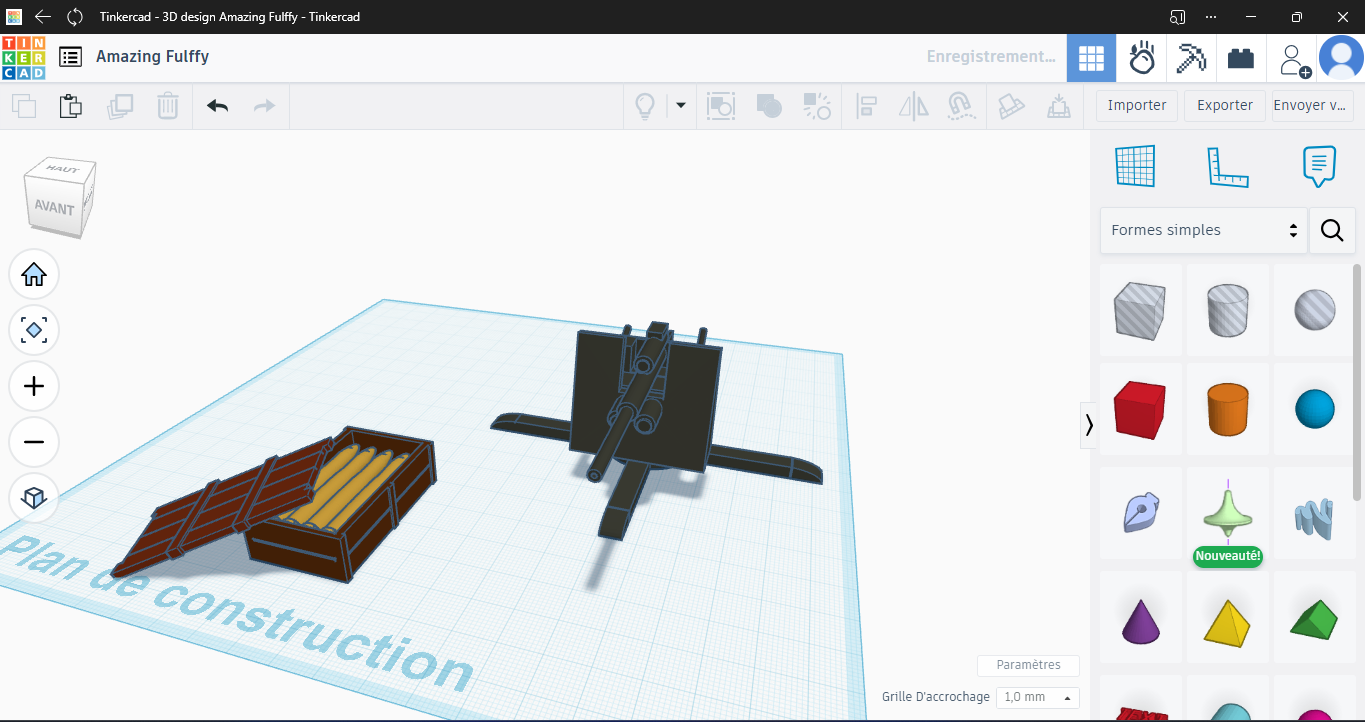Switch to the Bricks mode
This screenshot has height=722, width=1365.
pyautogui.click(x=1241, y=58)
